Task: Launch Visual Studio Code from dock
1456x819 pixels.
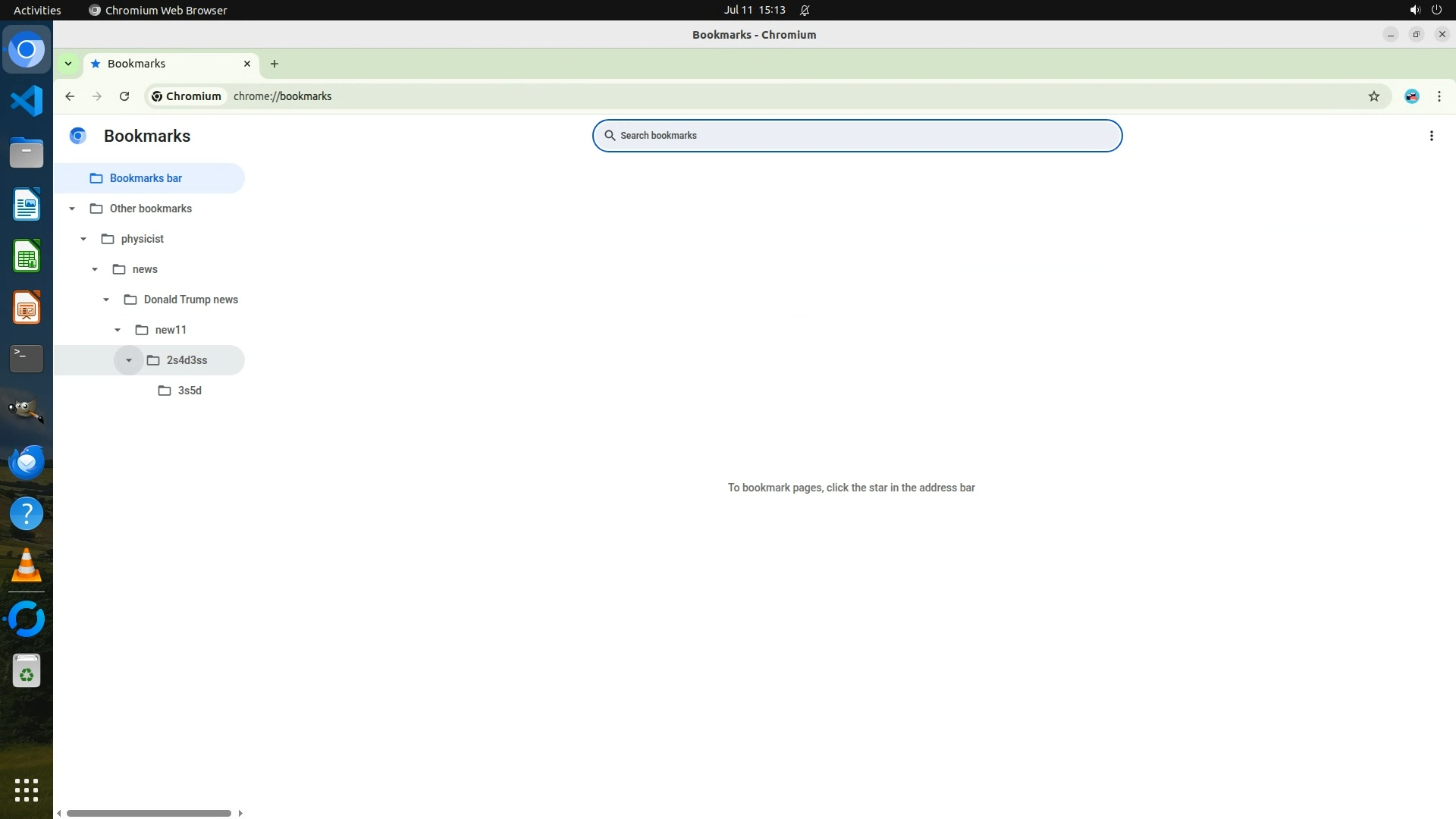Action: (27, 101)
